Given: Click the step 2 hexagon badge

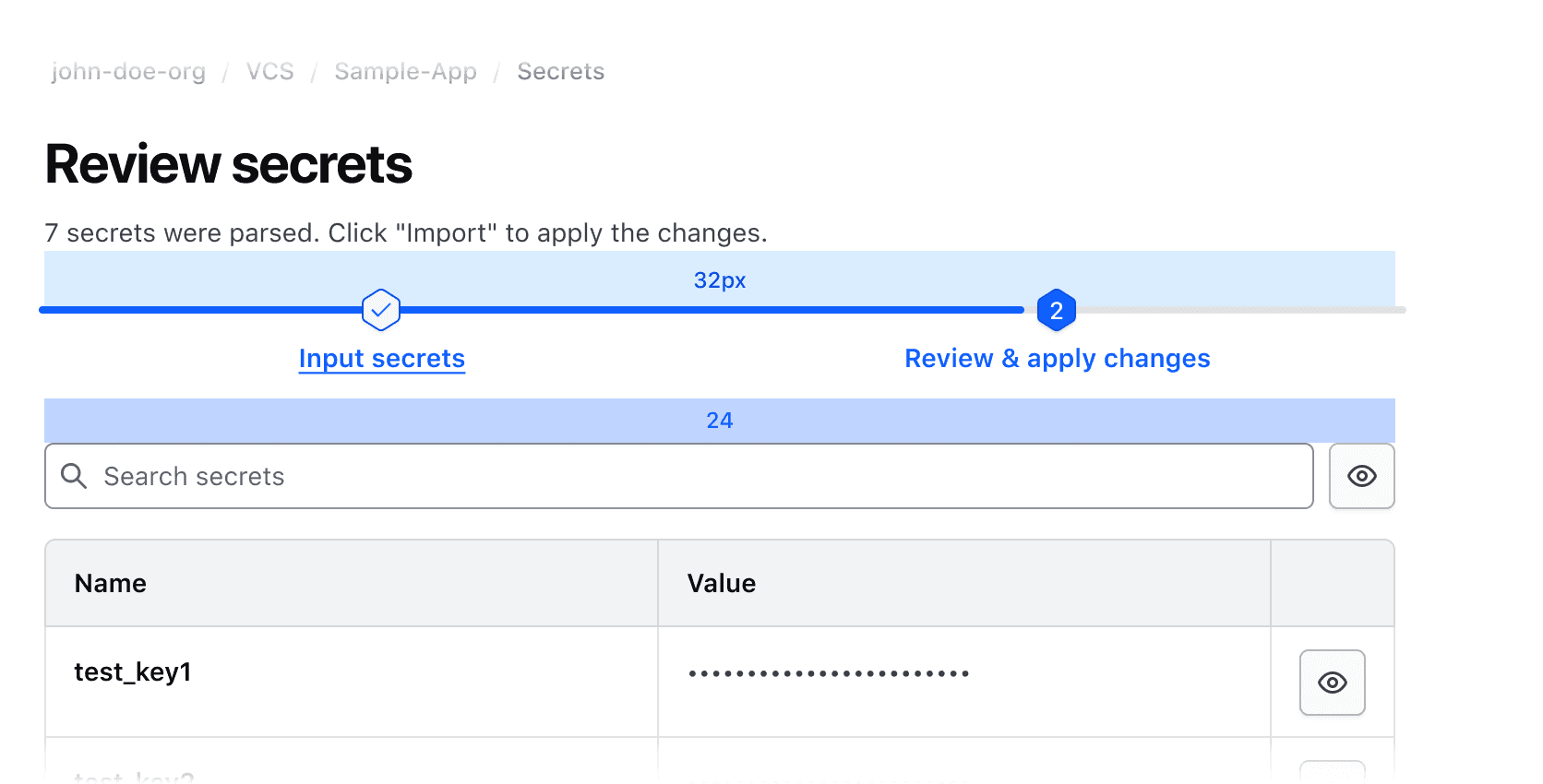Looking at the screenshot, I should 1057,311.
